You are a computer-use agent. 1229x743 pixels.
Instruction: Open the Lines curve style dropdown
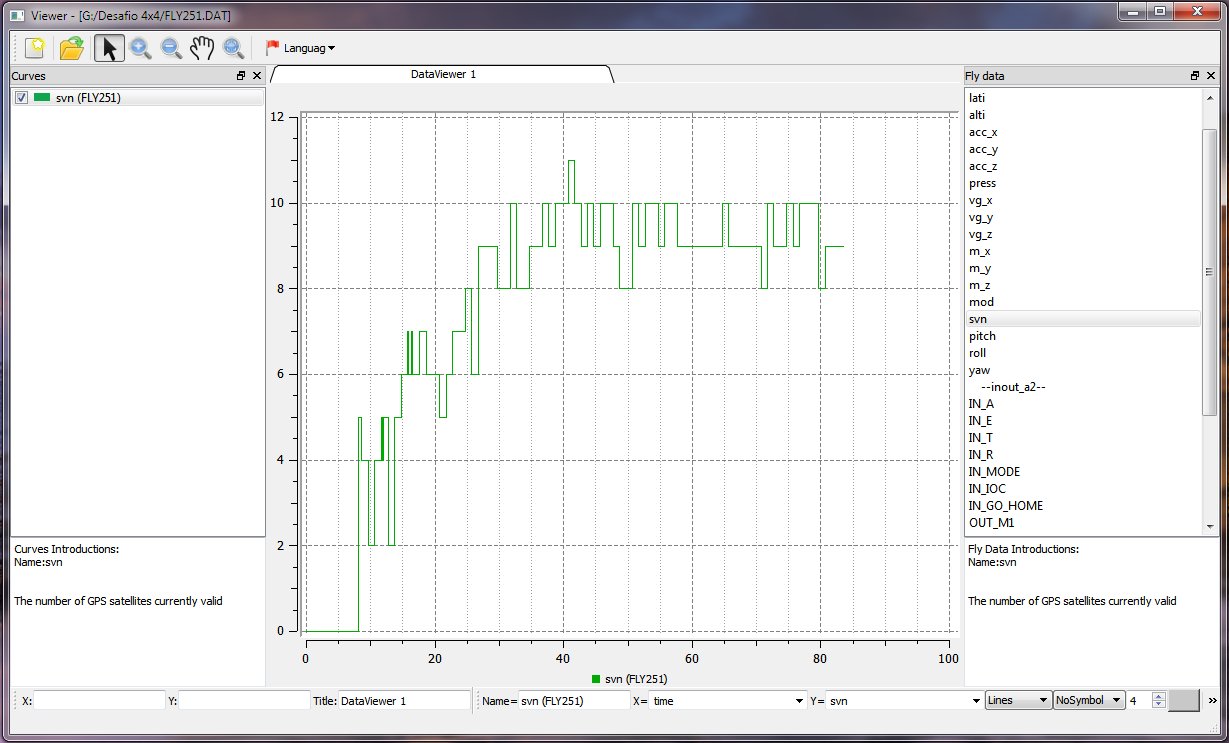(1017, 701)
